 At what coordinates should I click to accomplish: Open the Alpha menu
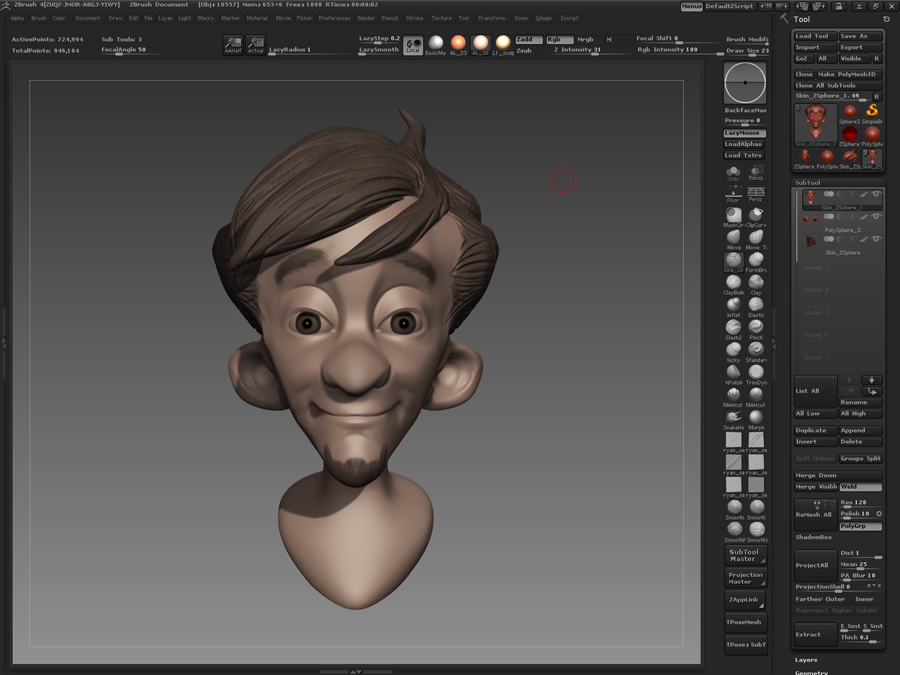17,18
